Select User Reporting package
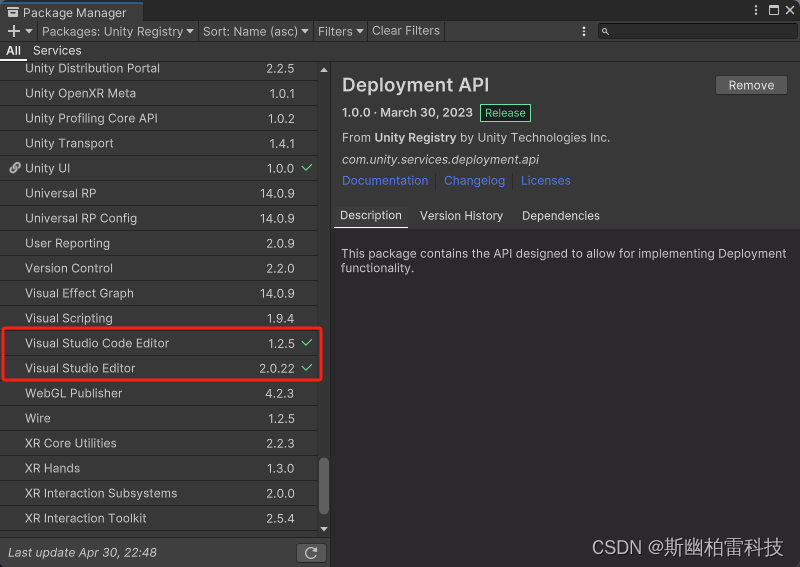Image resolution: width=800 pixels, height=567 pixels. (x=158, y=243)
